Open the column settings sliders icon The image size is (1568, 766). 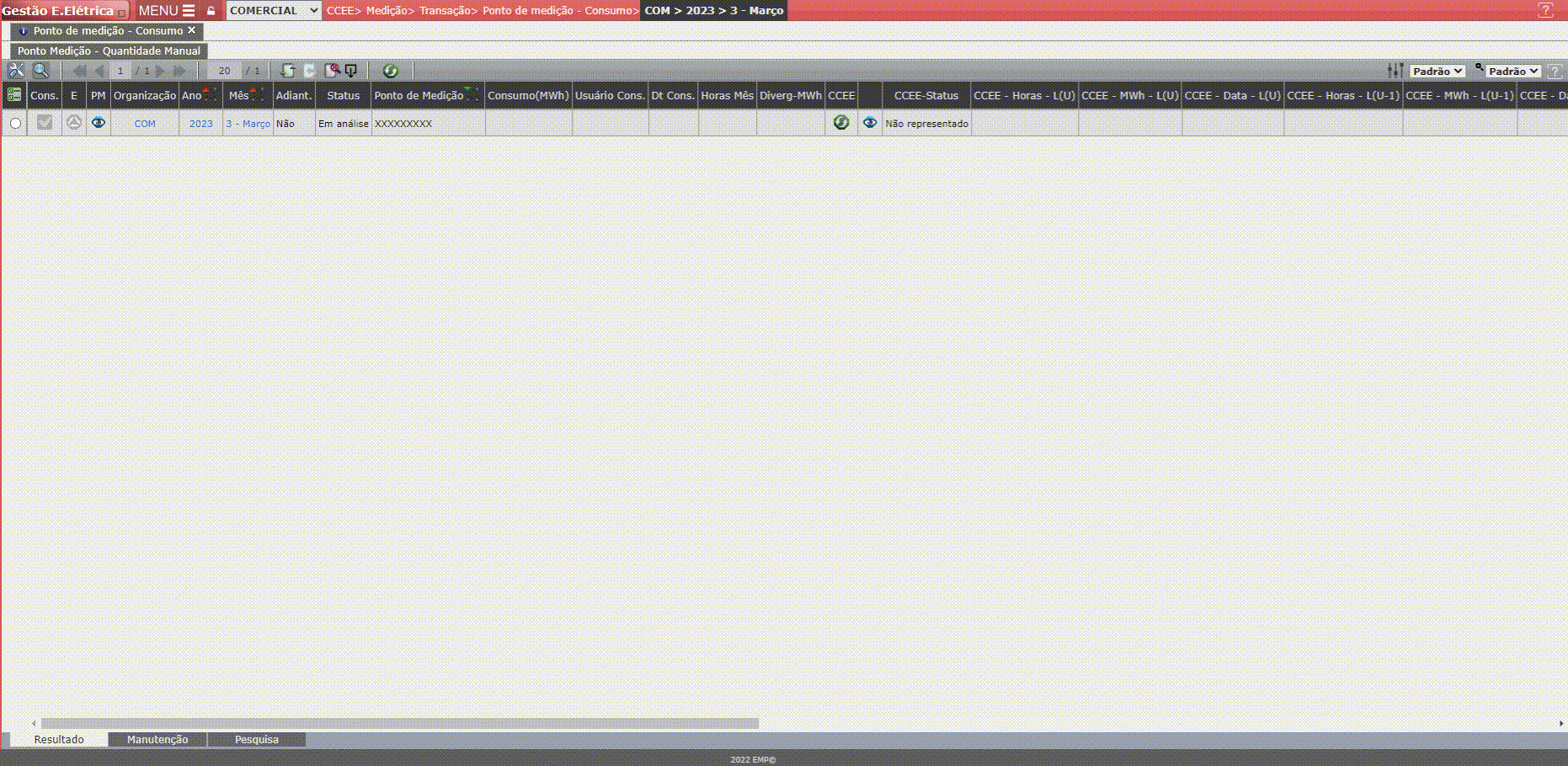(x=1395, y=71)
